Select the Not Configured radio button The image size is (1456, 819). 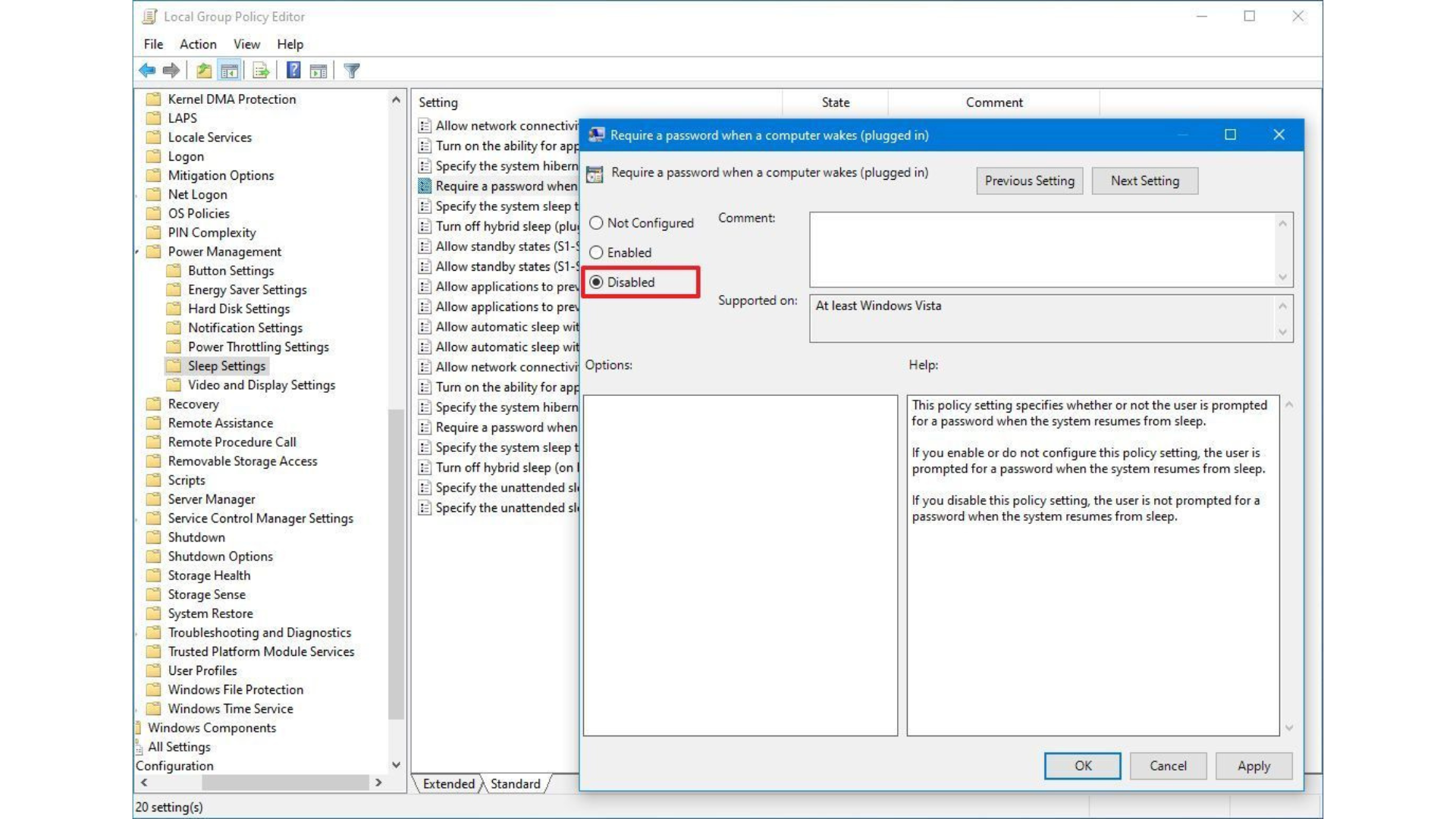click(596, 223)
